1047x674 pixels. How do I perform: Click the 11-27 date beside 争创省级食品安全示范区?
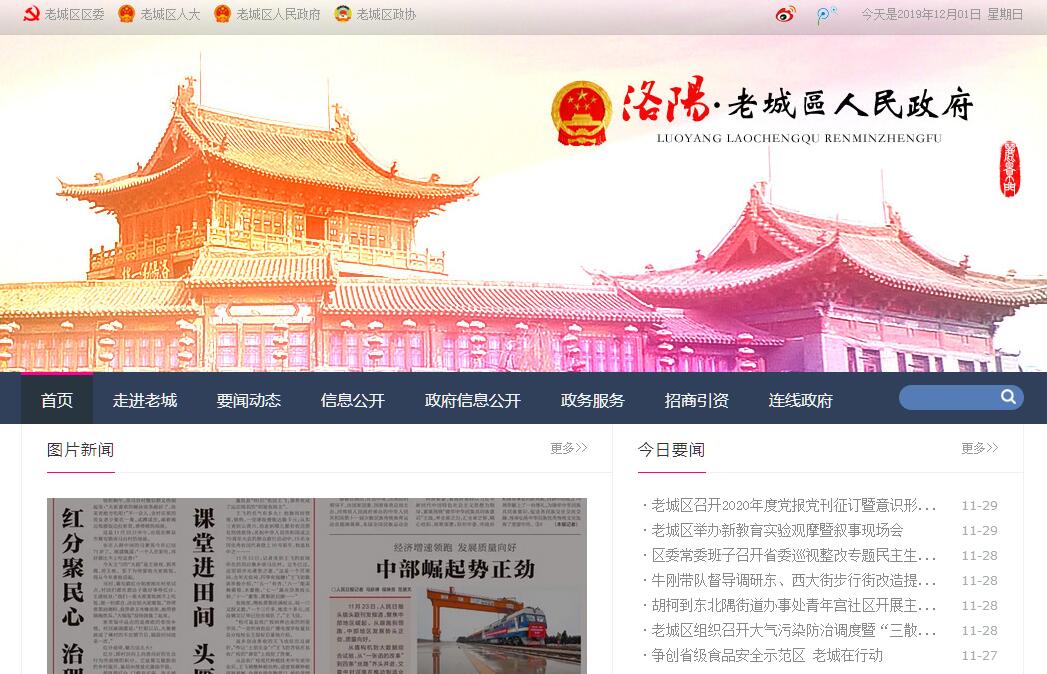click(980, 655)
